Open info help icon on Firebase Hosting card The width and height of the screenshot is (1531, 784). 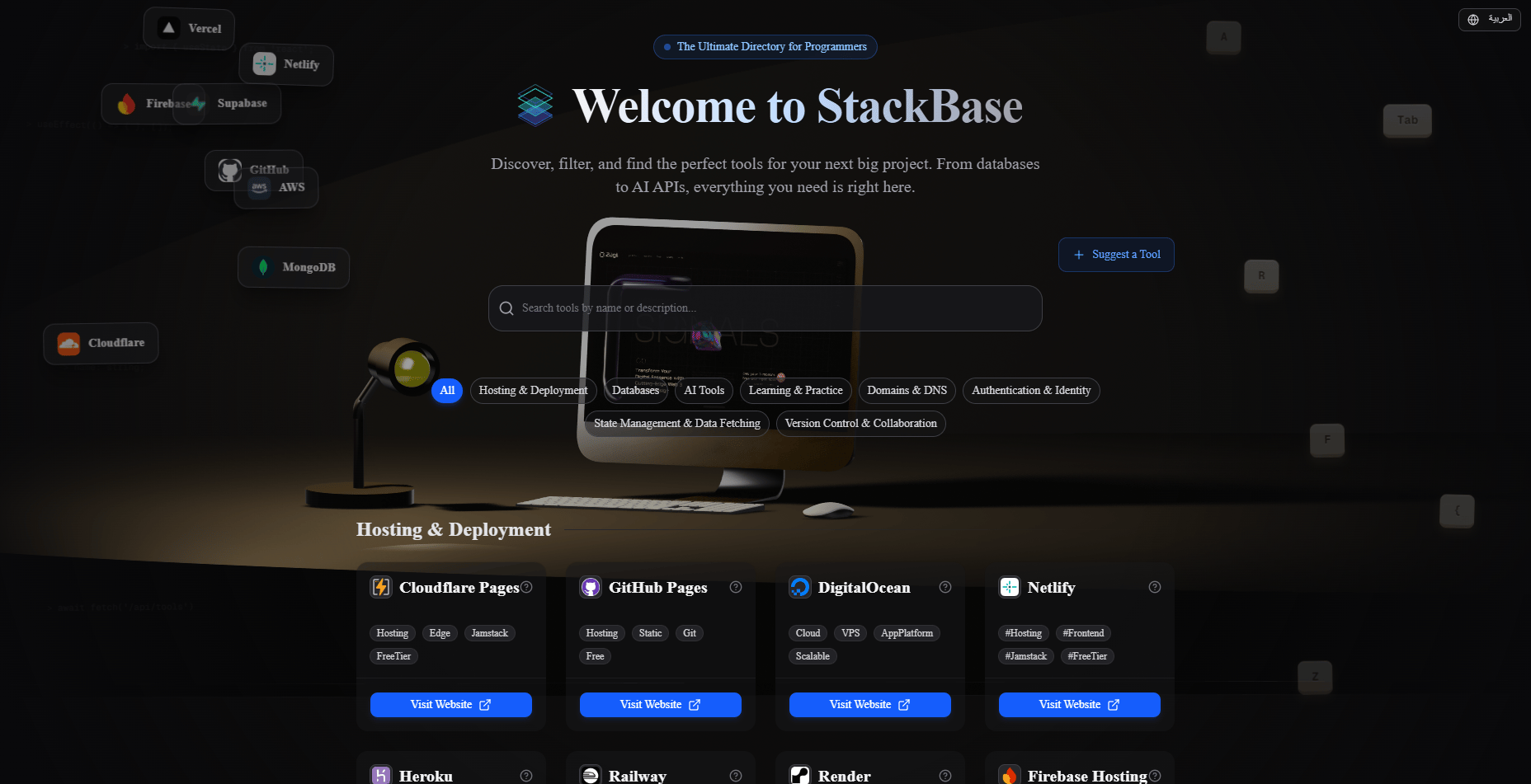pos(1155,776)
